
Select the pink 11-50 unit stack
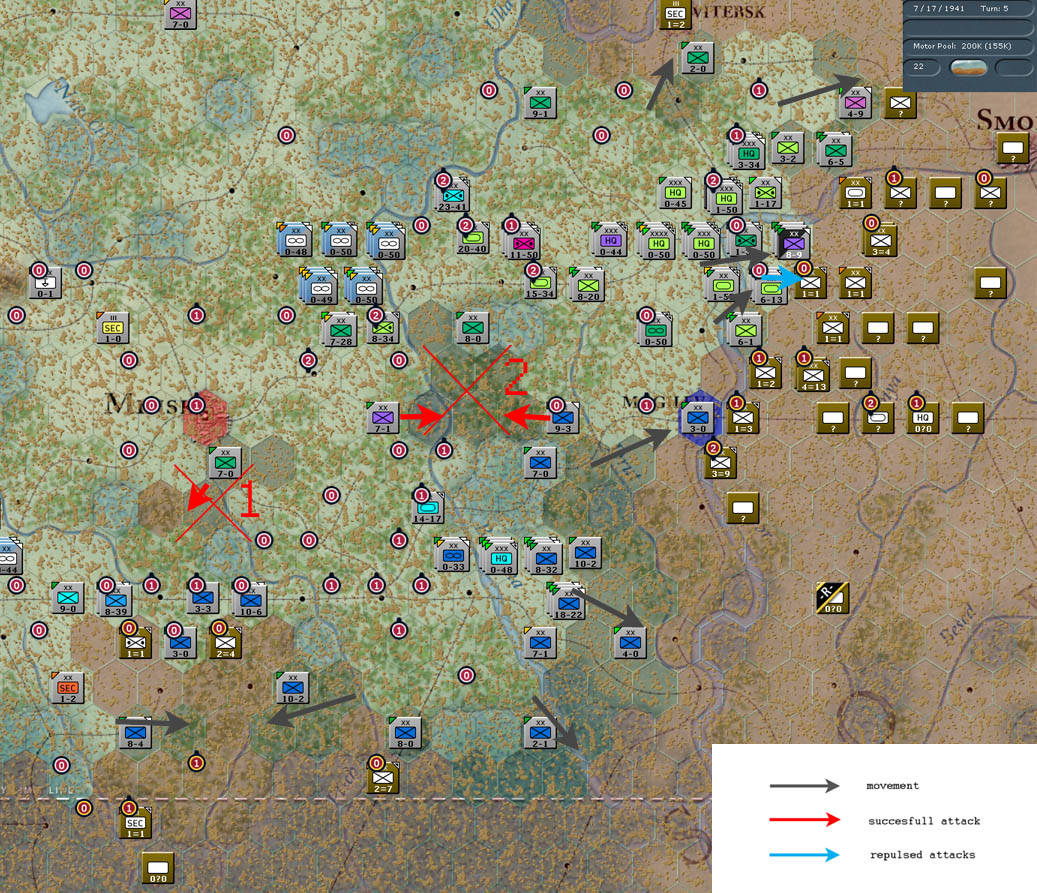click(x=524, y=243)
